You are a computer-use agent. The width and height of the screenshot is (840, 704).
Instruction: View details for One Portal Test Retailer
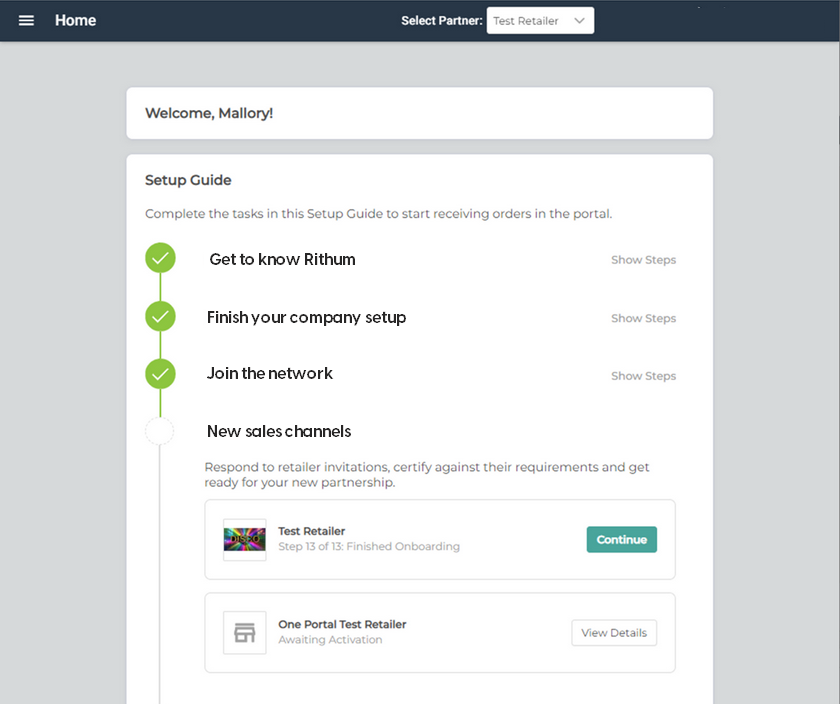(614, 633)
